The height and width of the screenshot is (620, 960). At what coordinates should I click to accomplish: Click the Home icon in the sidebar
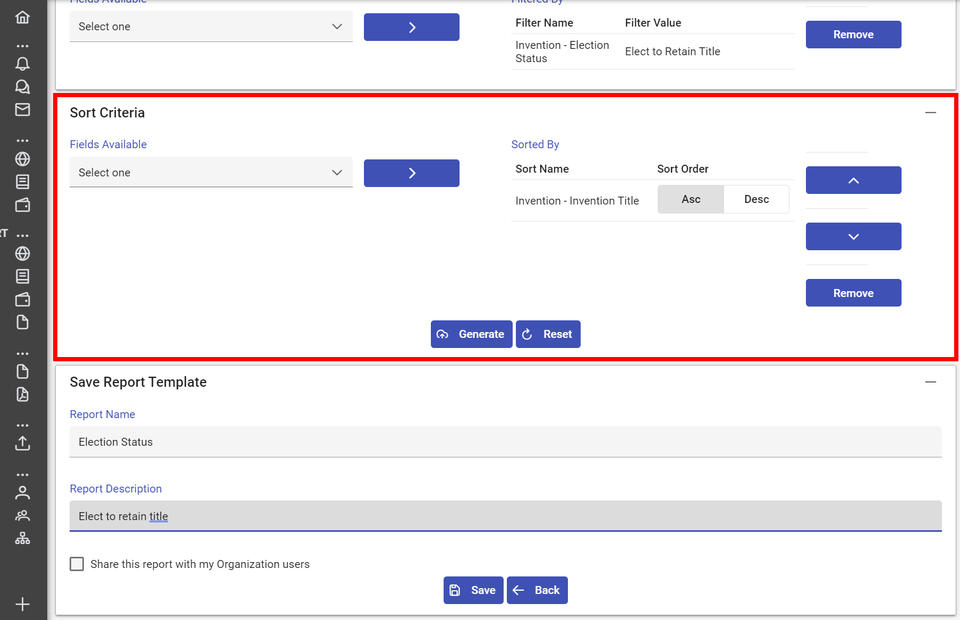24,16
